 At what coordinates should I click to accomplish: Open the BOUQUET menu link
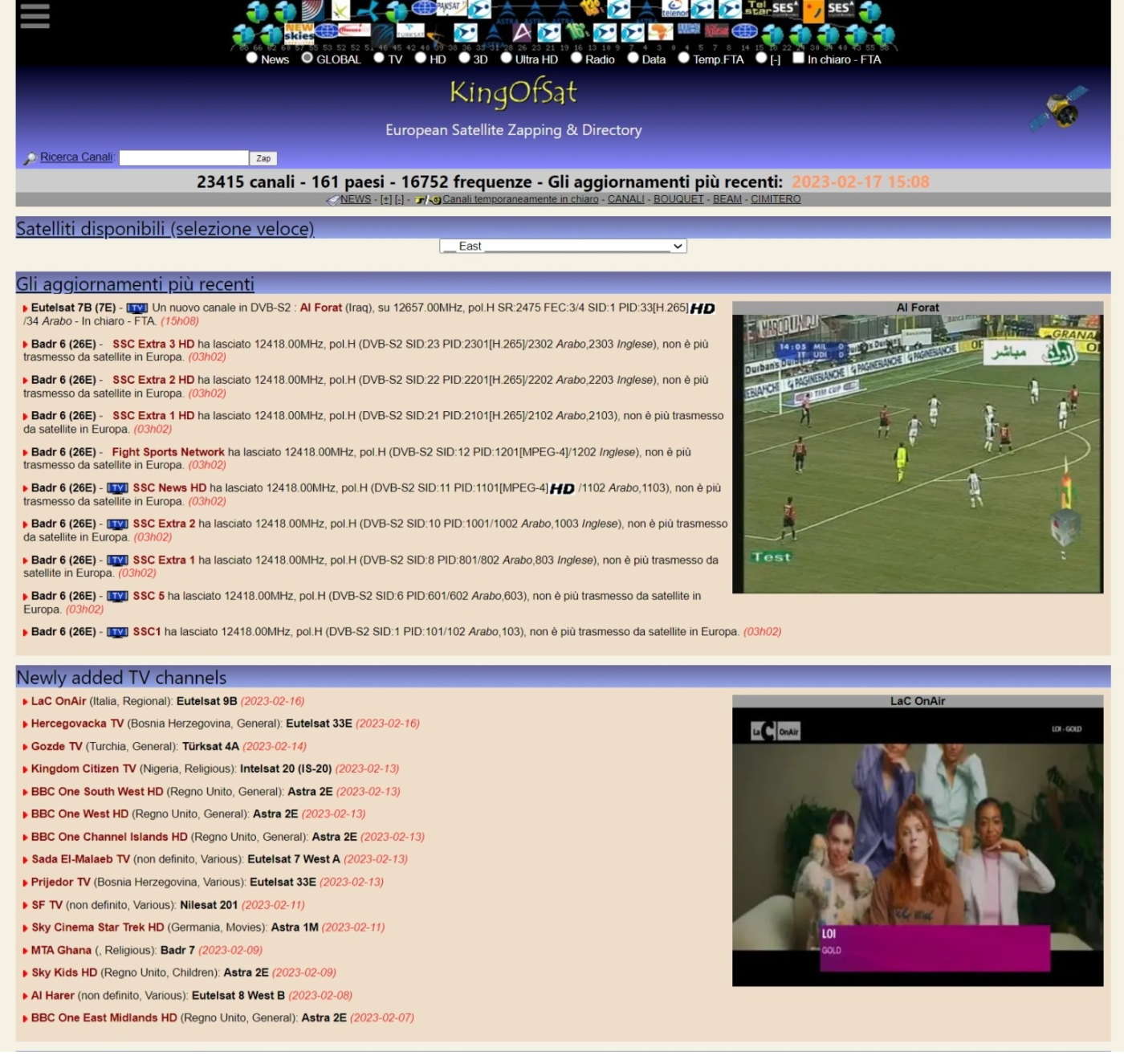(678, 200)
